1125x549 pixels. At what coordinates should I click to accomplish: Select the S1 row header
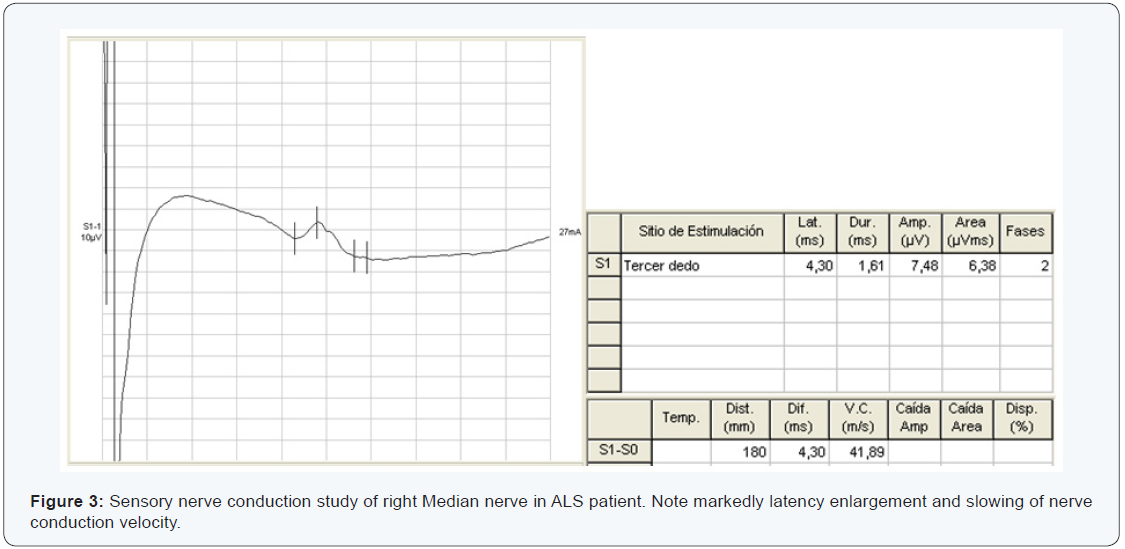point(603,265)
